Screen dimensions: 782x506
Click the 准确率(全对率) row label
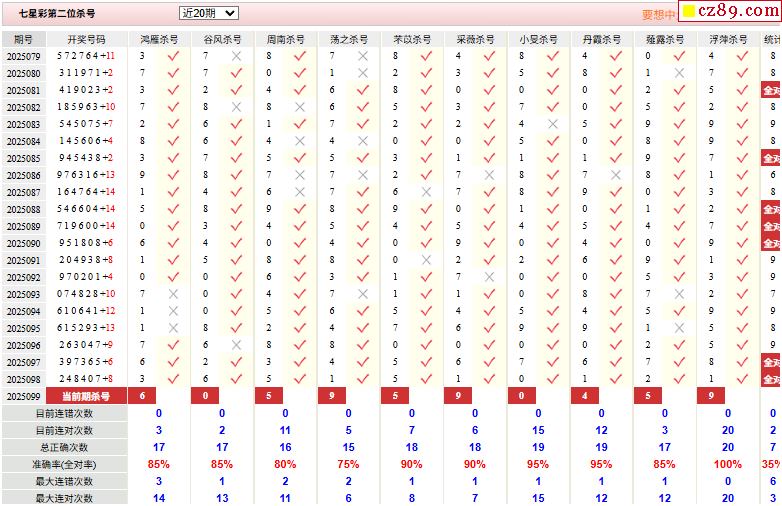coord(64,464)
